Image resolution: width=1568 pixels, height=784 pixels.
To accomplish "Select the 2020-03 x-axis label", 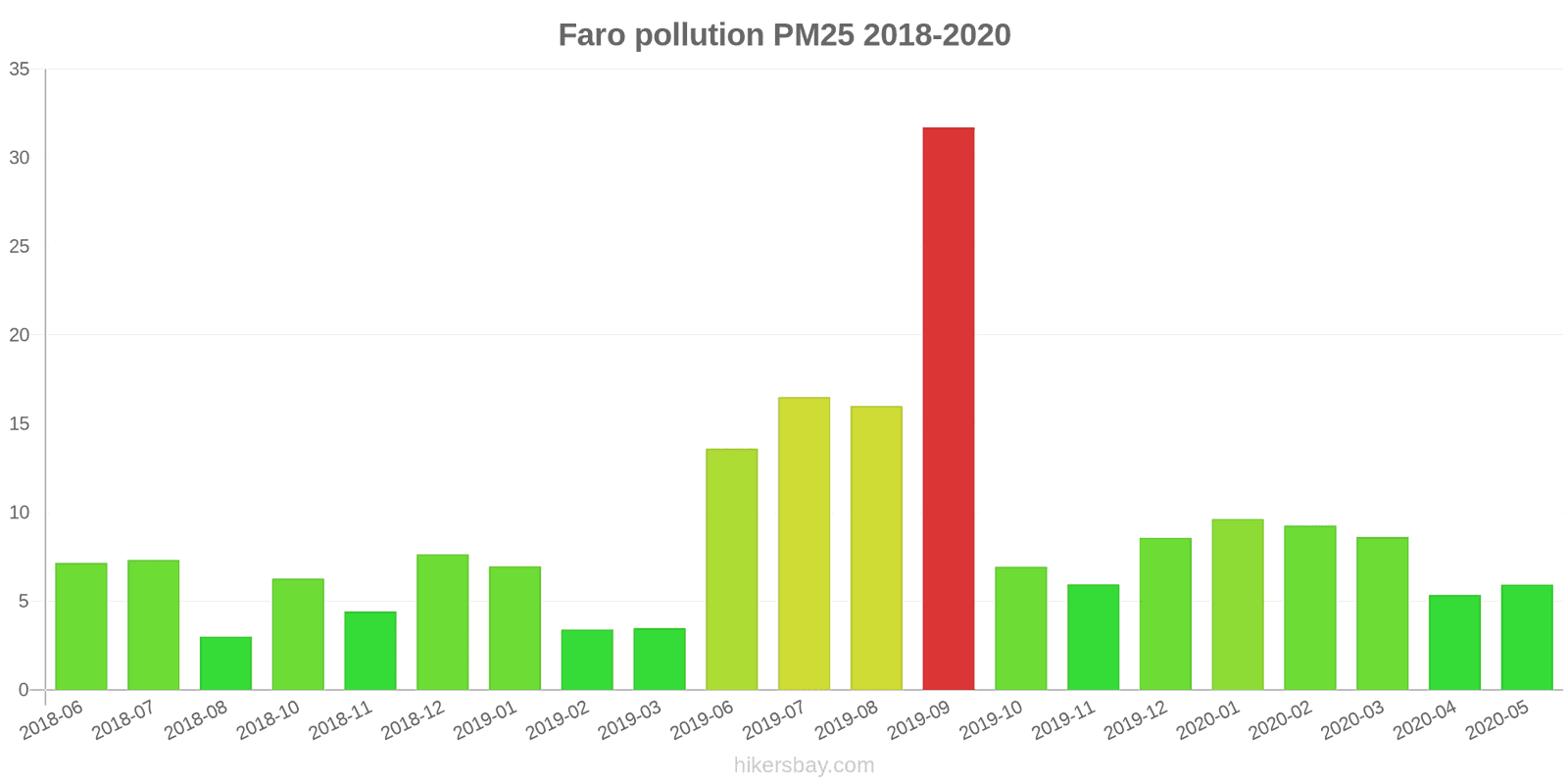I will [1352, 721].
